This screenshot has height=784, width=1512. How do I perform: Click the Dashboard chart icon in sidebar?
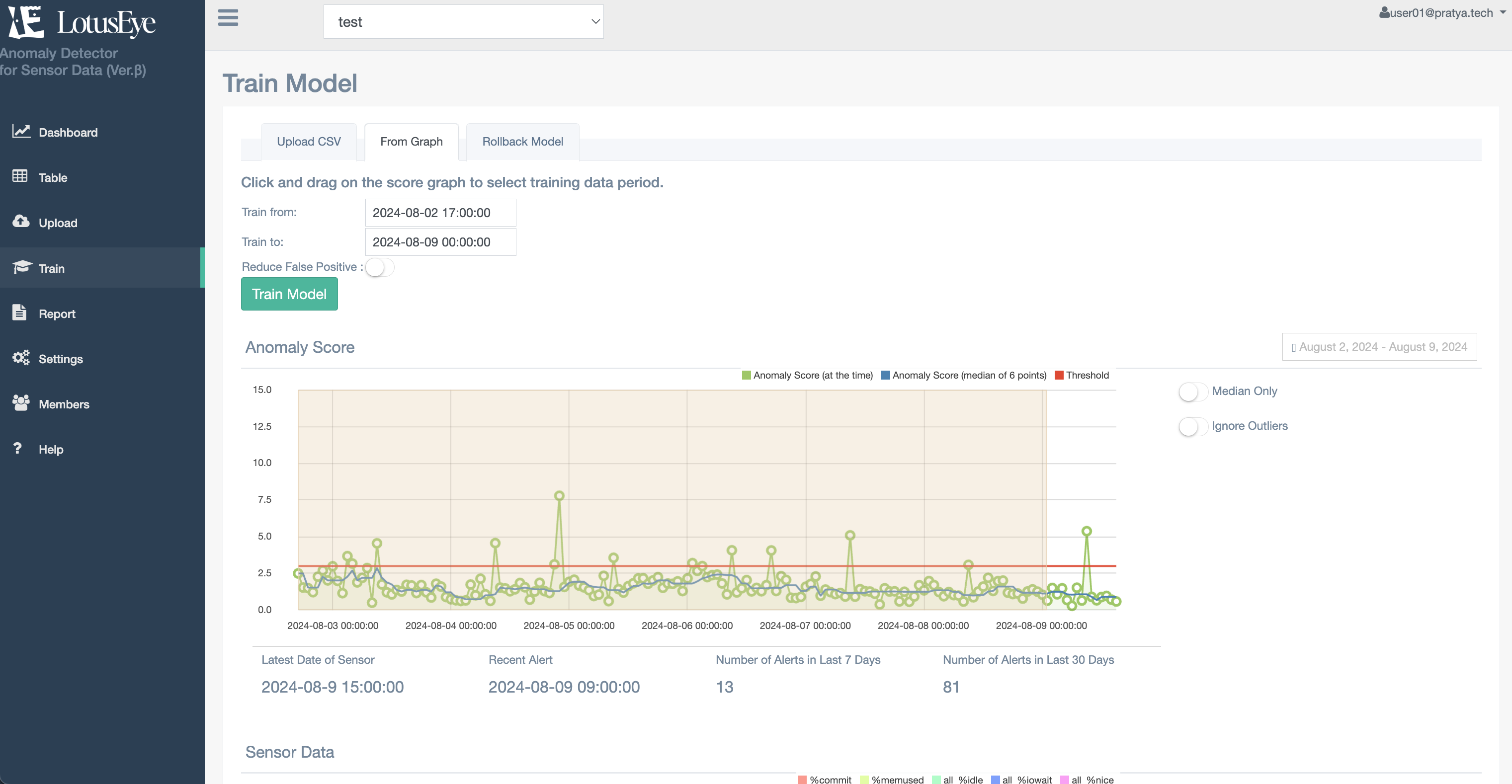click(21, 132)
